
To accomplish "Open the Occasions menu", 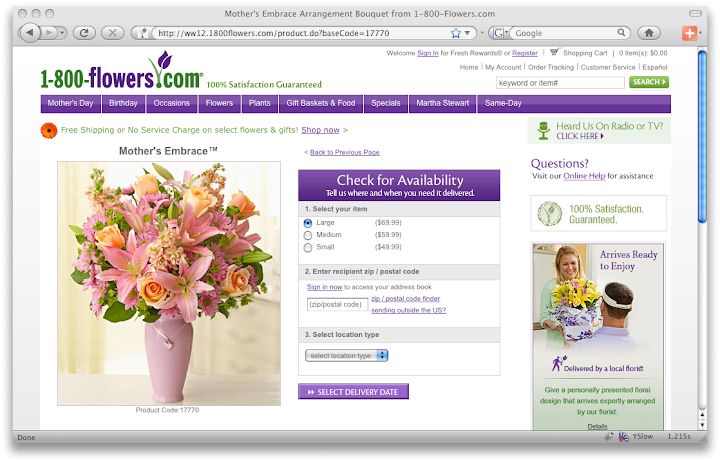I will [172, 103].
